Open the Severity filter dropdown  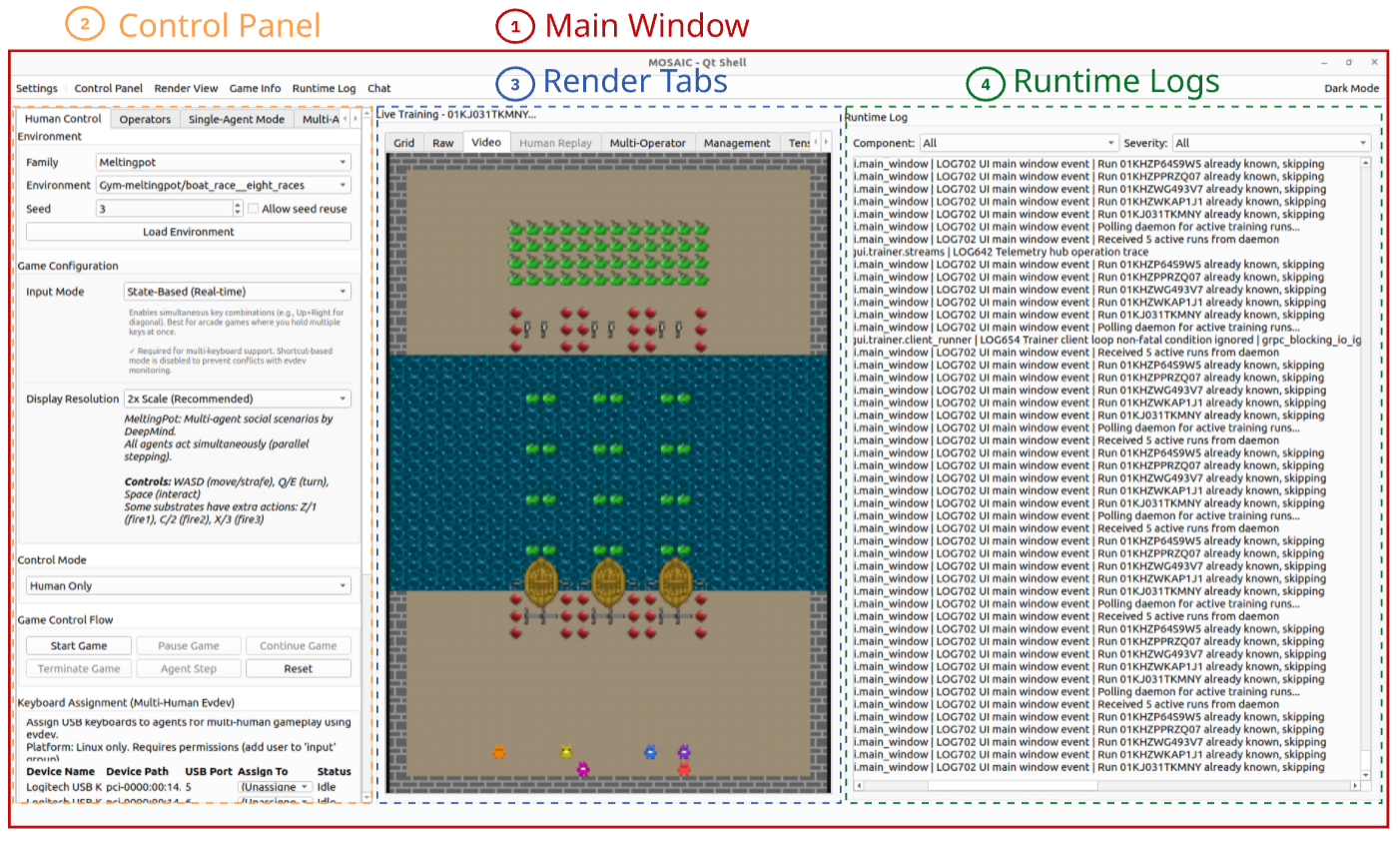[1271, 143]
